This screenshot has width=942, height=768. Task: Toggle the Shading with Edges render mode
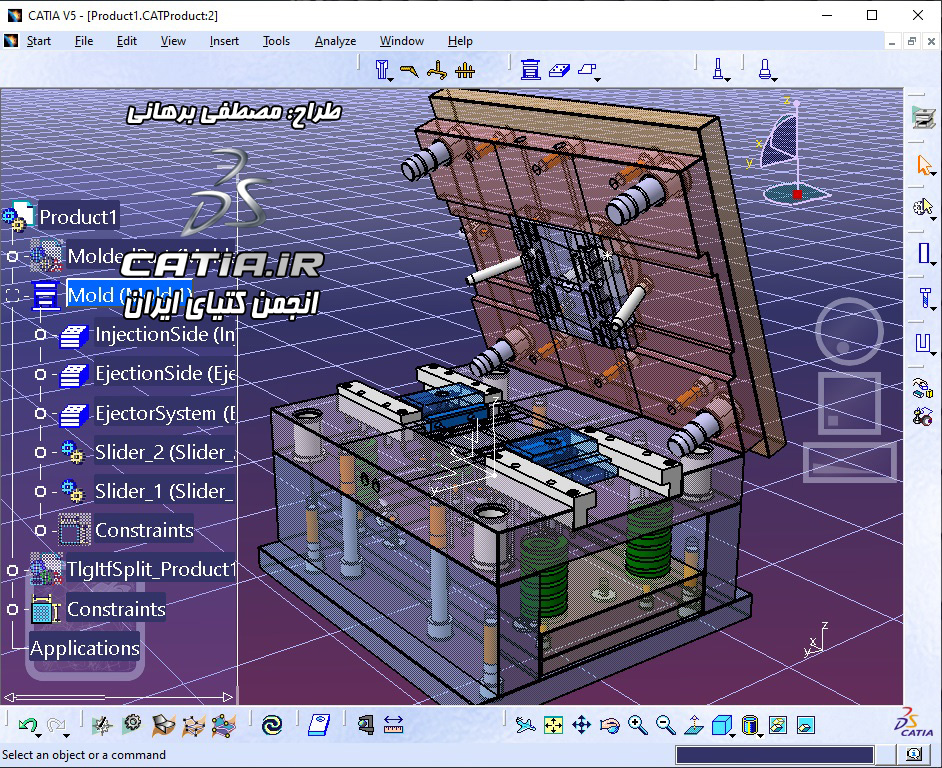click(749, 723)
